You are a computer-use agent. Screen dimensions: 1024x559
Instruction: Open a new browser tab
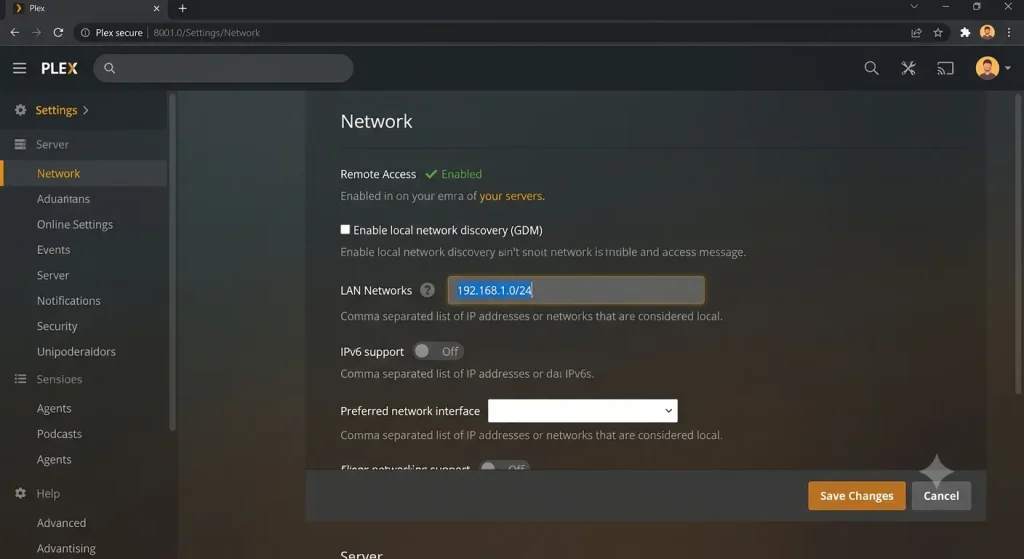[182, 8]
